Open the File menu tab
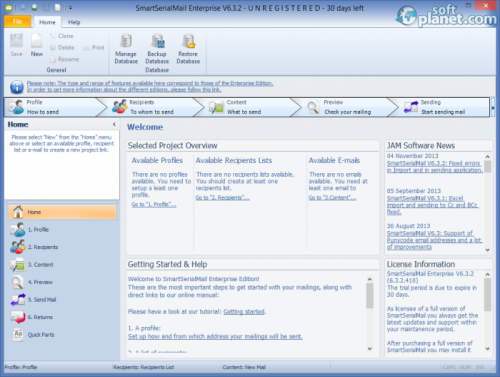 pos(17,21)
